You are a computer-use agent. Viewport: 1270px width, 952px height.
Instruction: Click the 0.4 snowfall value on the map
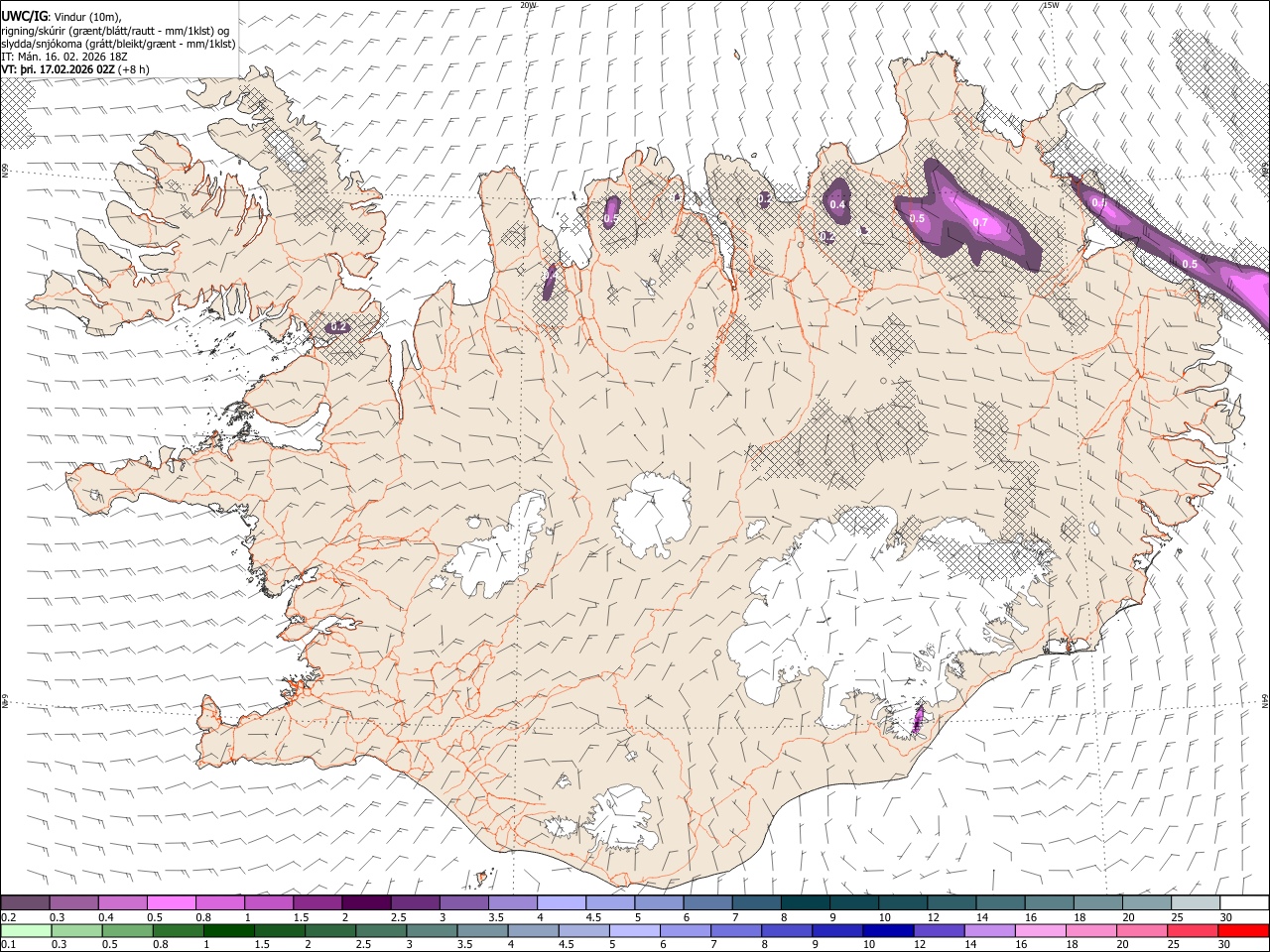pos(837,205)
